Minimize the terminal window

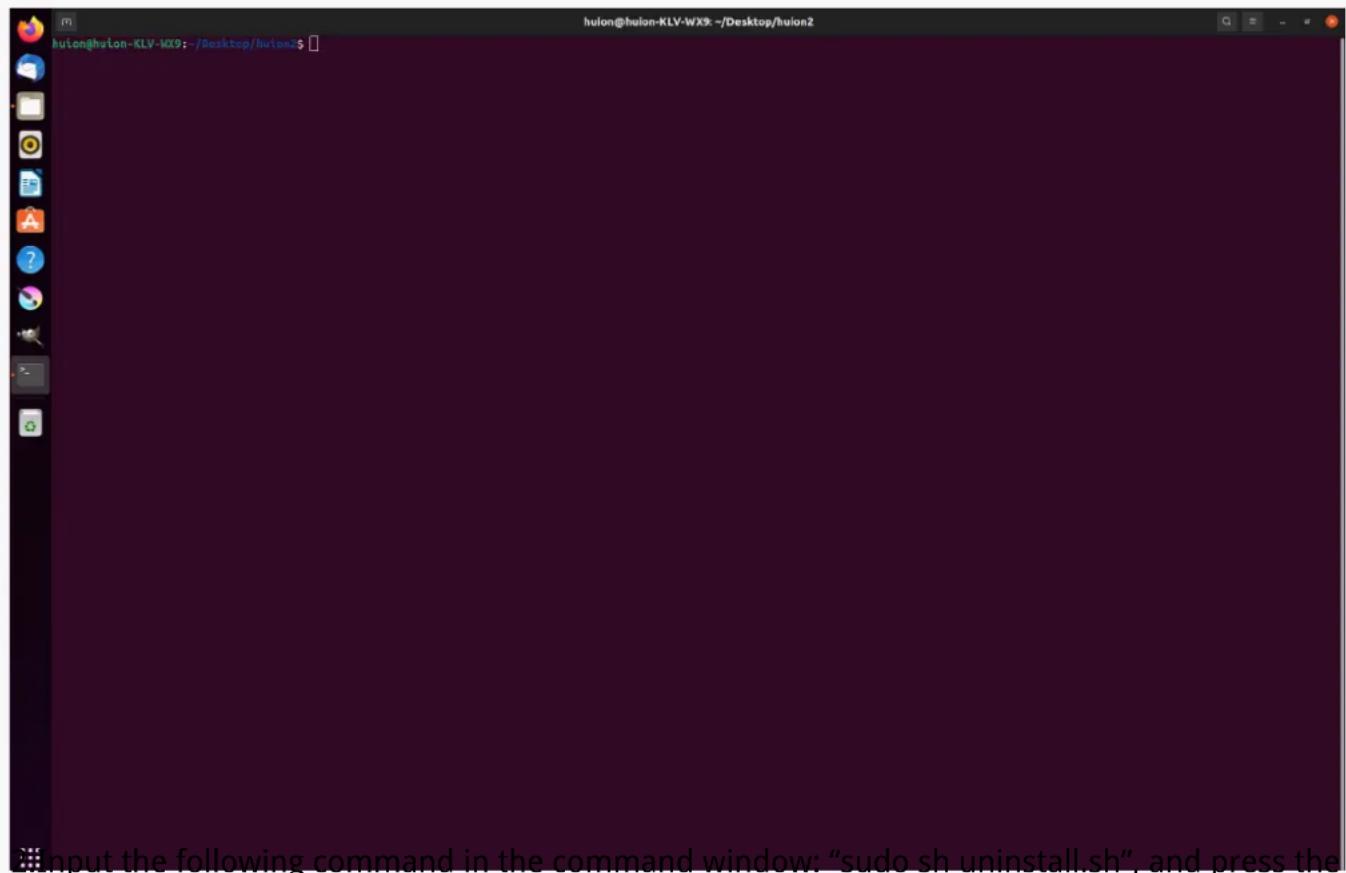(1283, 22)
